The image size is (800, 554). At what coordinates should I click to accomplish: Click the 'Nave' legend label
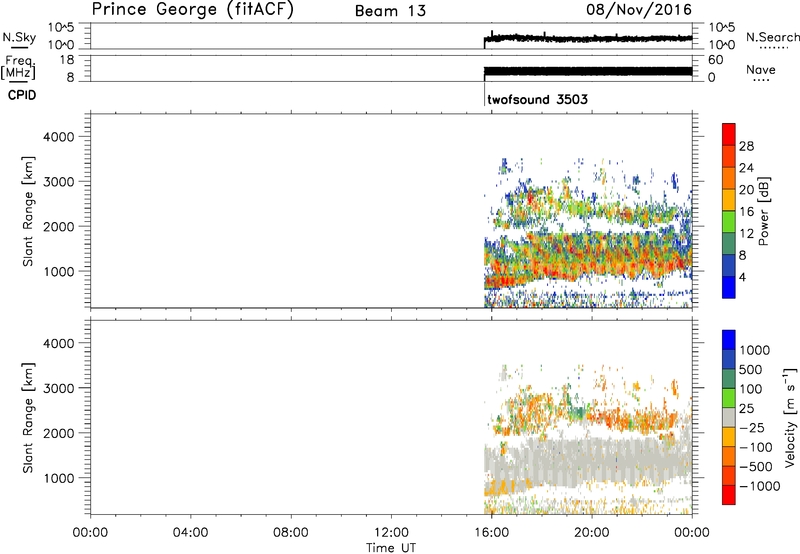760,69
